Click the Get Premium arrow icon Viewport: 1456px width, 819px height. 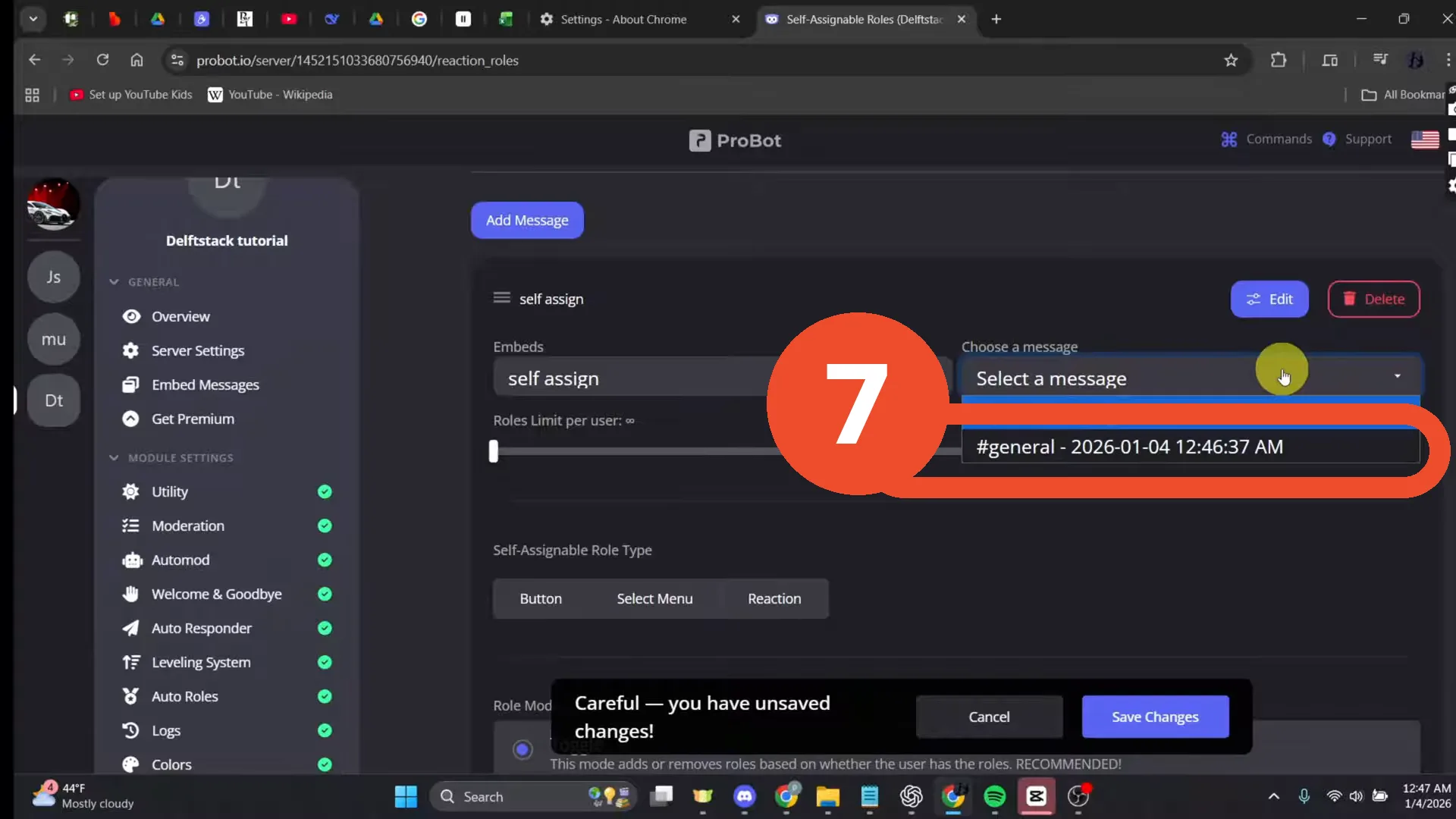[131, 419]
